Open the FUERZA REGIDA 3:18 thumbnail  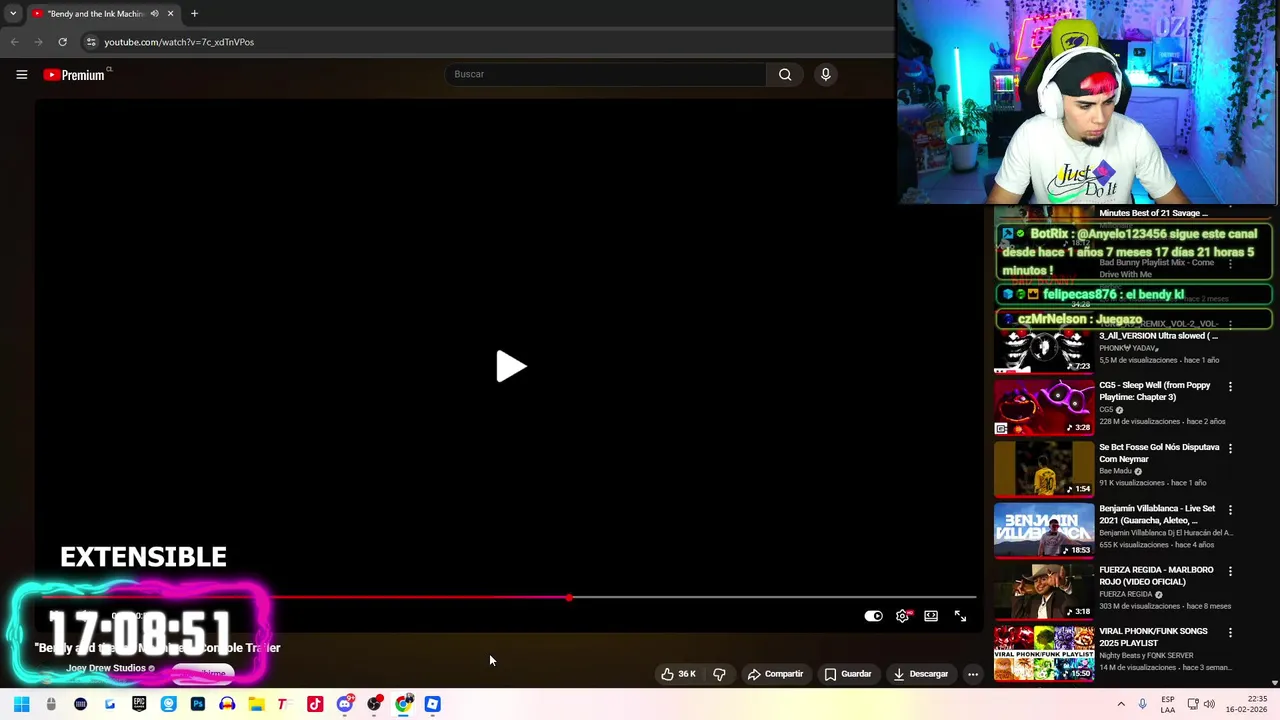(x=1044, y=591)
